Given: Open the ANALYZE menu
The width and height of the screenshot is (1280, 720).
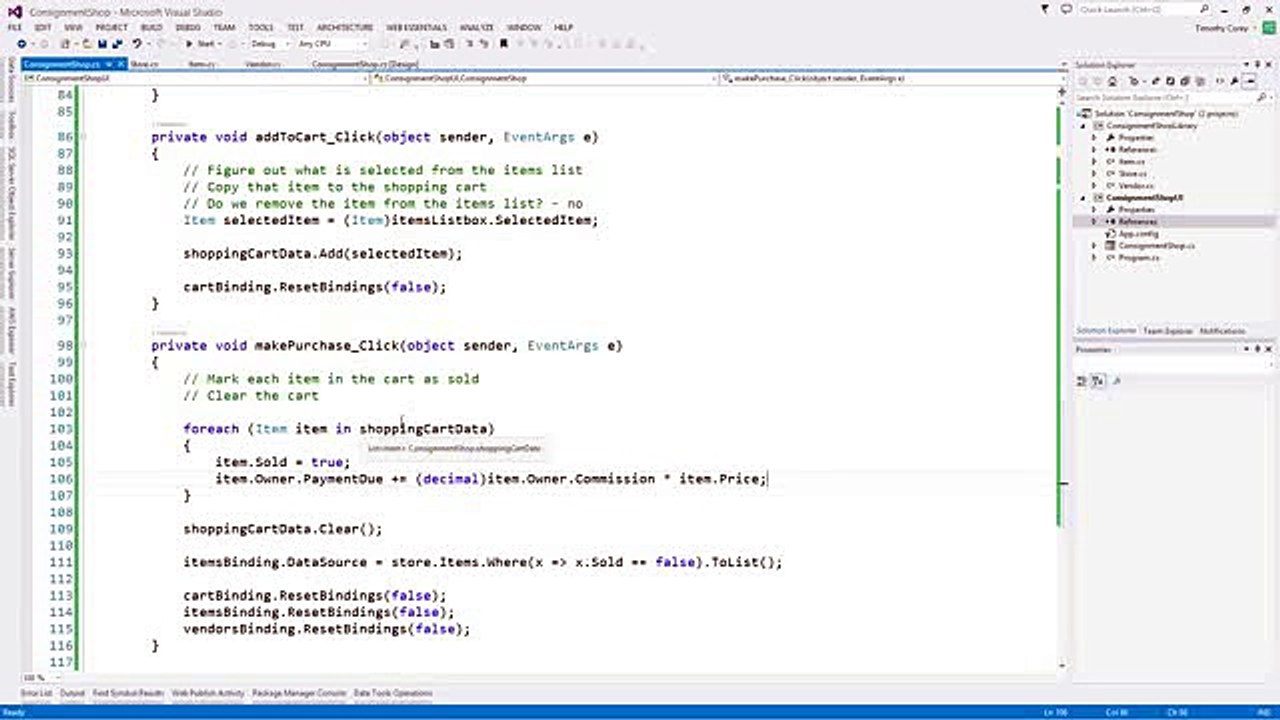Looking at the screenshot, I should pos(477,28).
